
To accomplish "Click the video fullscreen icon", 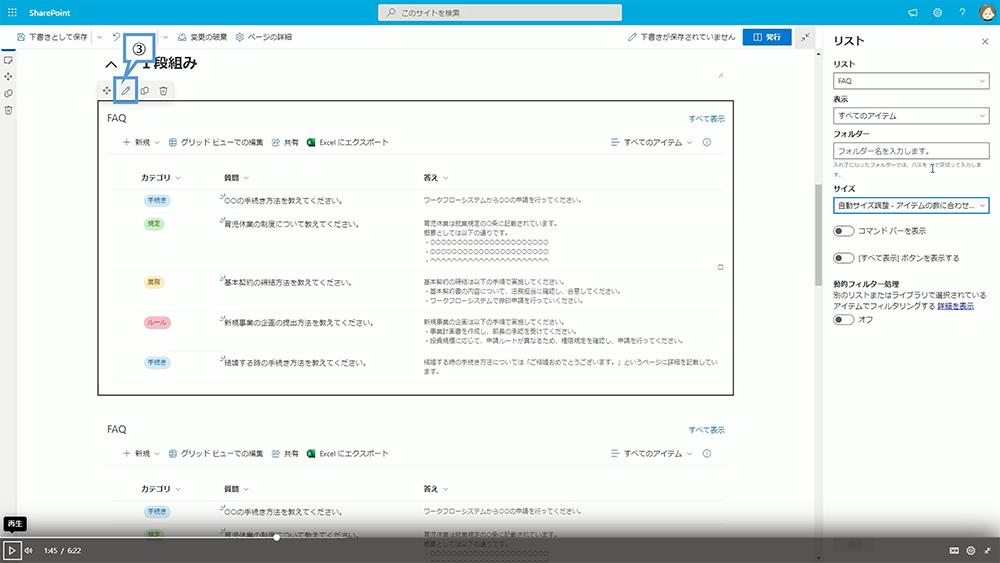I will [x=987, y=550].
